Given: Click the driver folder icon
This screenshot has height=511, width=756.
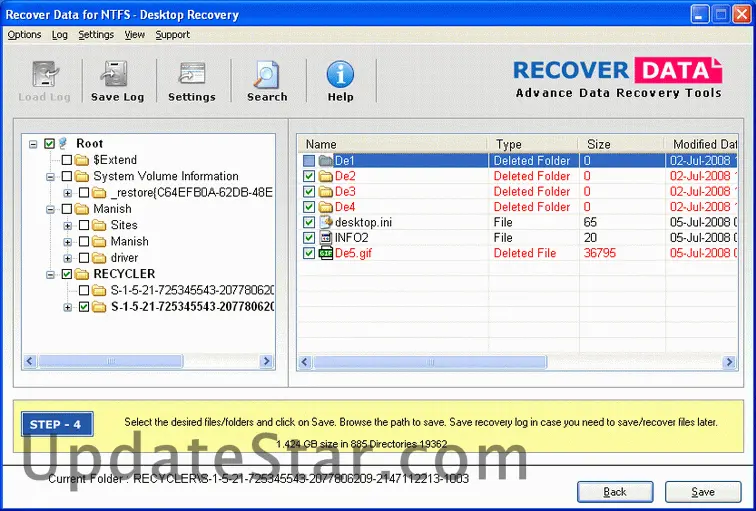Looking at the screenshot, I should (99, 257).
